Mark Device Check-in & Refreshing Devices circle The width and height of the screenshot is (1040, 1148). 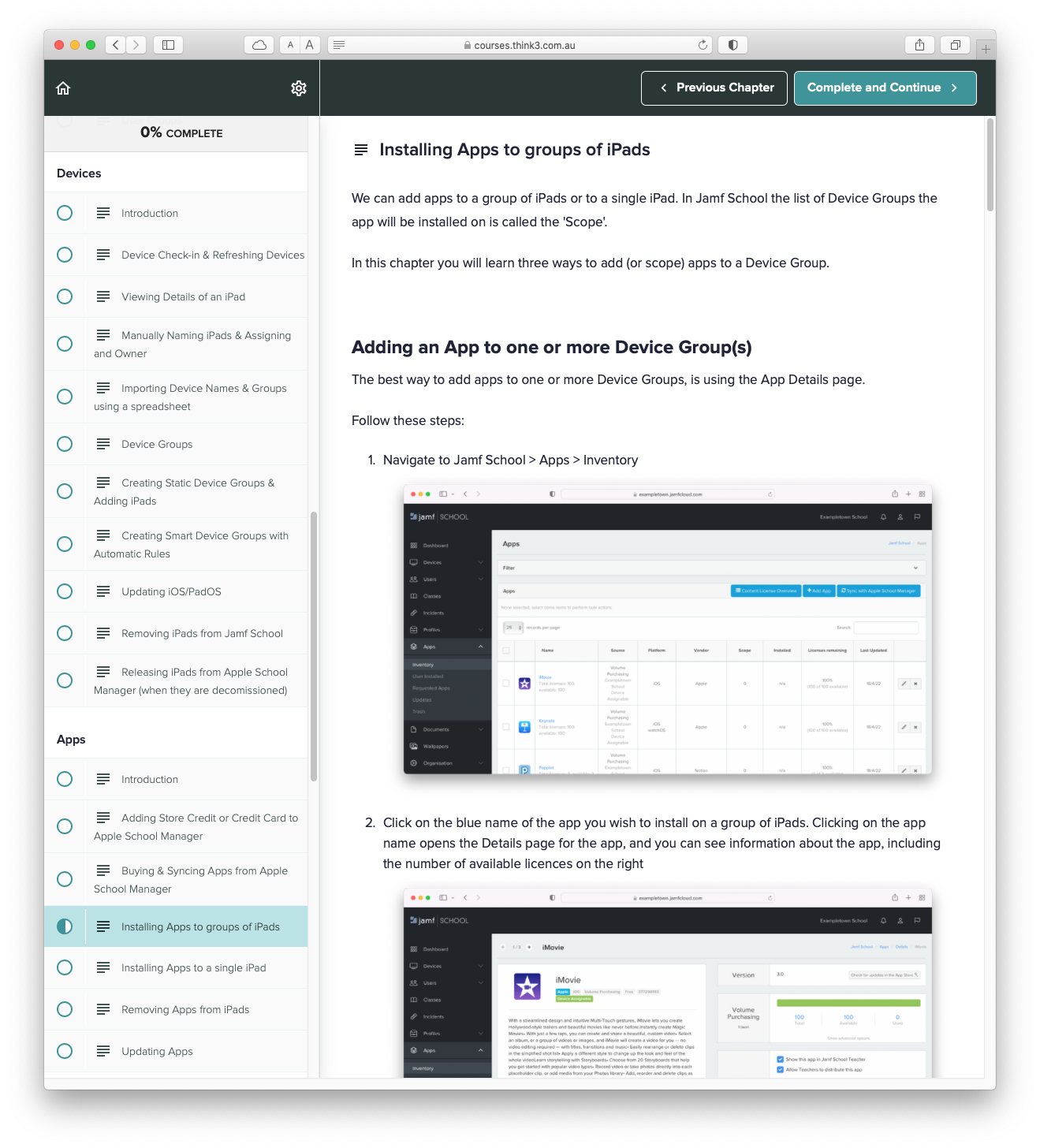coord(65,255)
